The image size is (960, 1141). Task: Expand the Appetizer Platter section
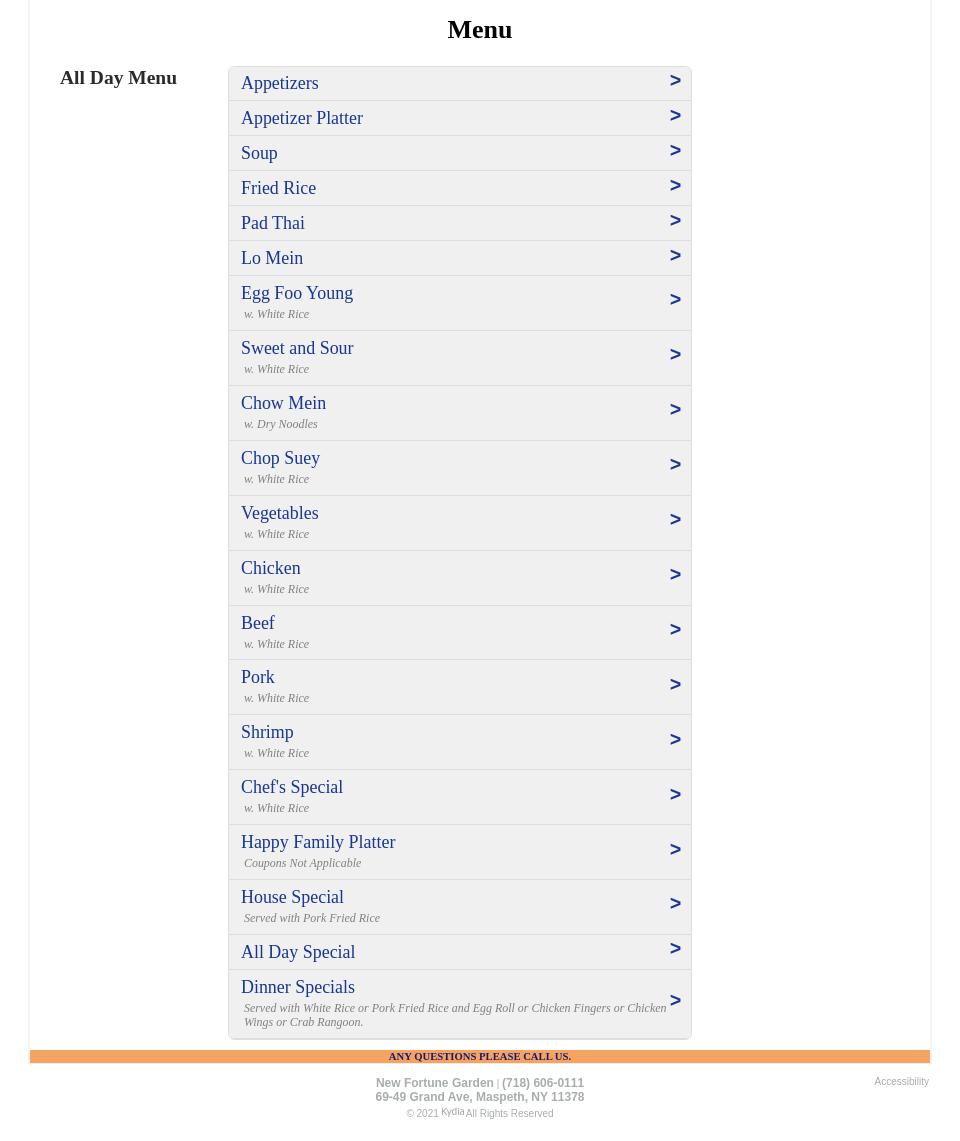point(675,117)
